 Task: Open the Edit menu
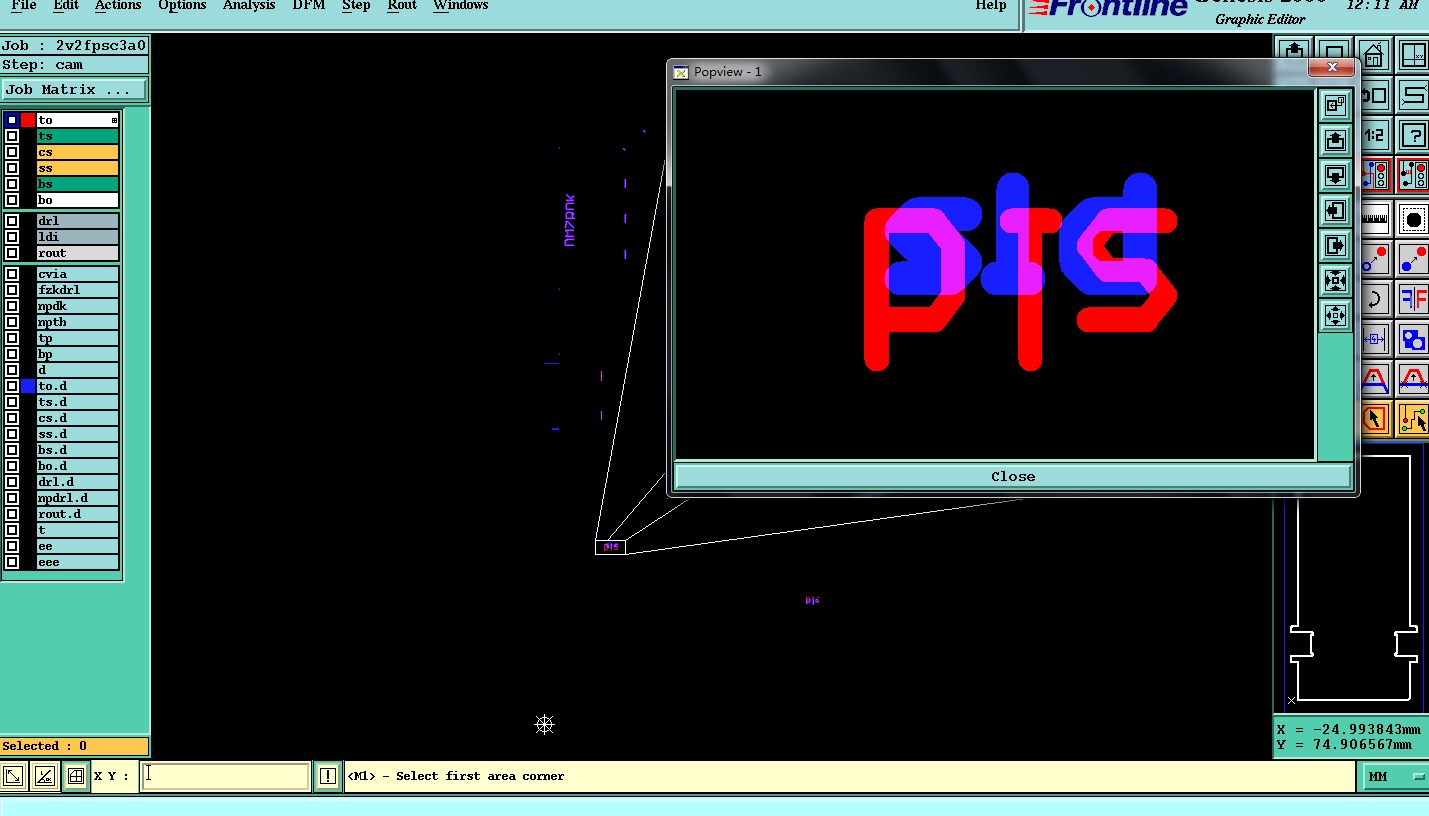66,6
